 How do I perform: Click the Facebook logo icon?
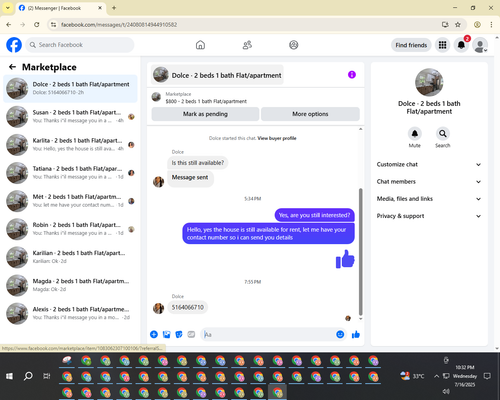(14, 45)
